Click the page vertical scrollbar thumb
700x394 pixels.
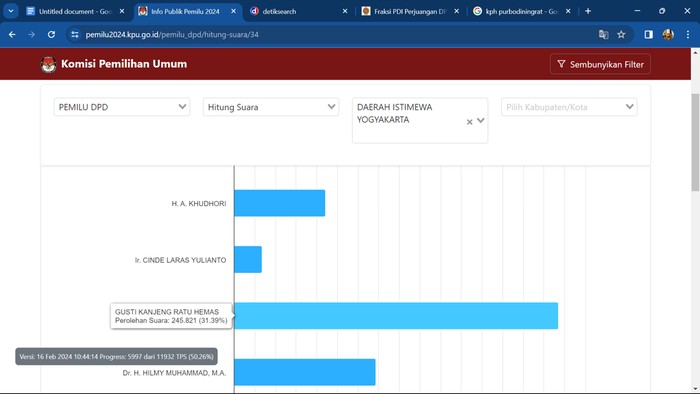695,143
